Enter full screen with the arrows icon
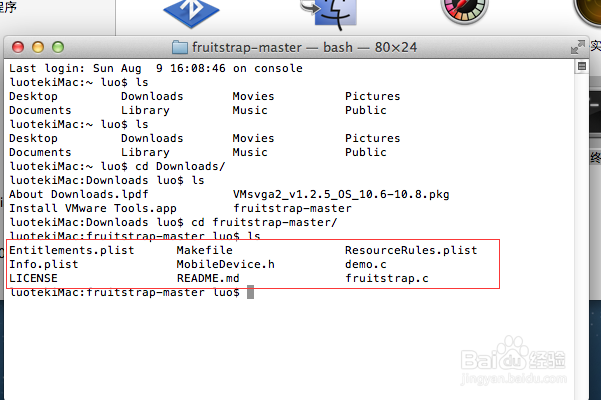The image size is (601, 400). [578, 47]
